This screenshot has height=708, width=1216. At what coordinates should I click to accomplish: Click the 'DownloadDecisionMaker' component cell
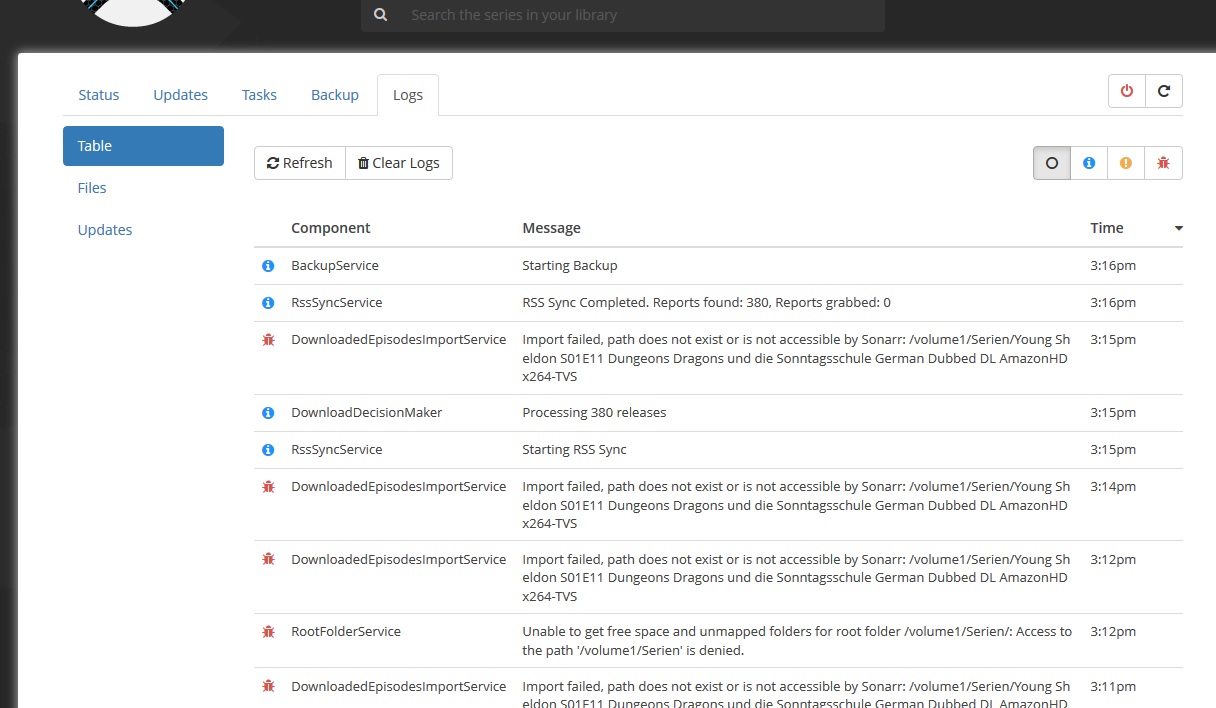tap(367, 413)
